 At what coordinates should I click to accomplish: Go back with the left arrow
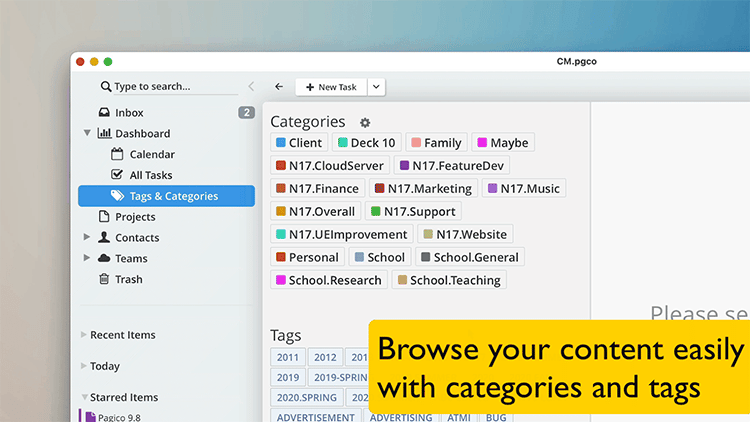click(279, 87)
